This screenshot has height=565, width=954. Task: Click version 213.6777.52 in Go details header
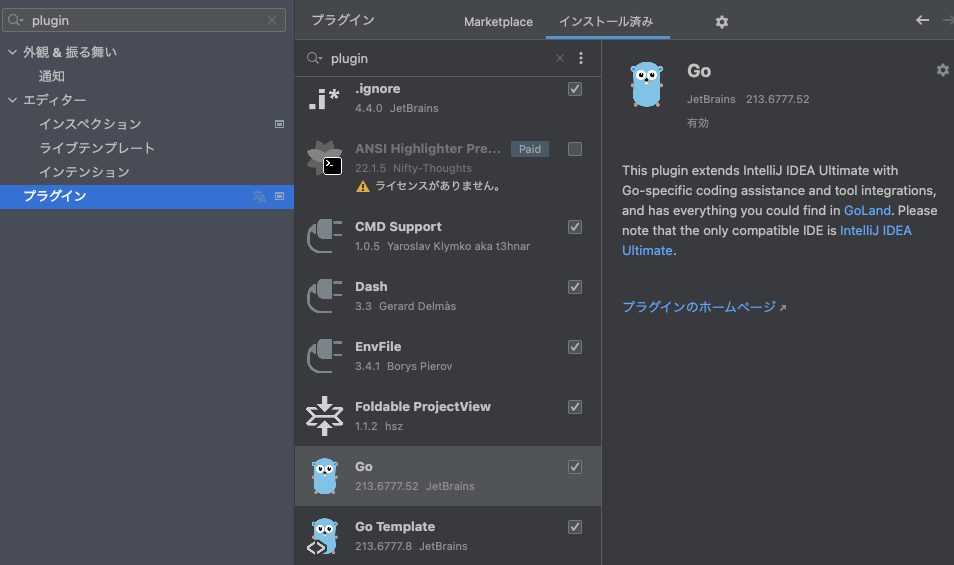[778, 99]
